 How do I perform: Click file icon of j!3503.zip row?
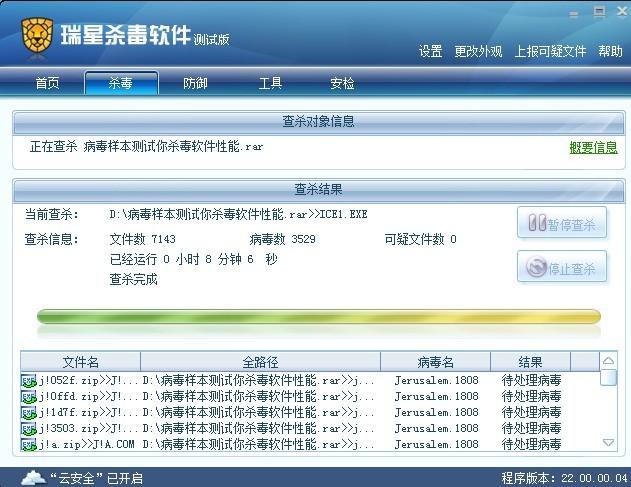pos(29,428)
